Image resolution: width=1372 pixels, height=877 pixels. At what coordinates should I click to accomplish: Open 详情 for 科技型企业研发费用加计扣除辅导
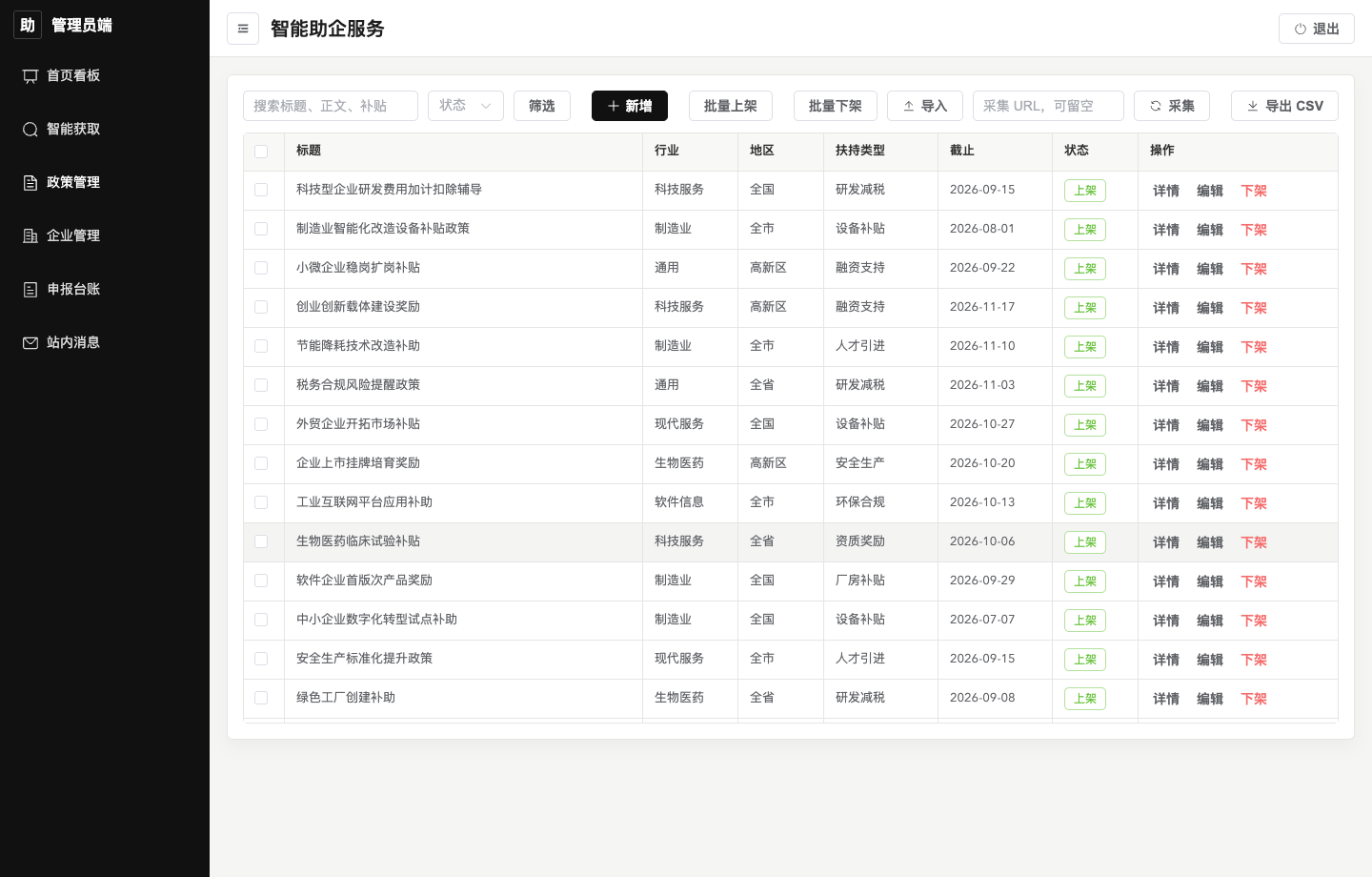pyautogui.click(x=1166, y=191)
